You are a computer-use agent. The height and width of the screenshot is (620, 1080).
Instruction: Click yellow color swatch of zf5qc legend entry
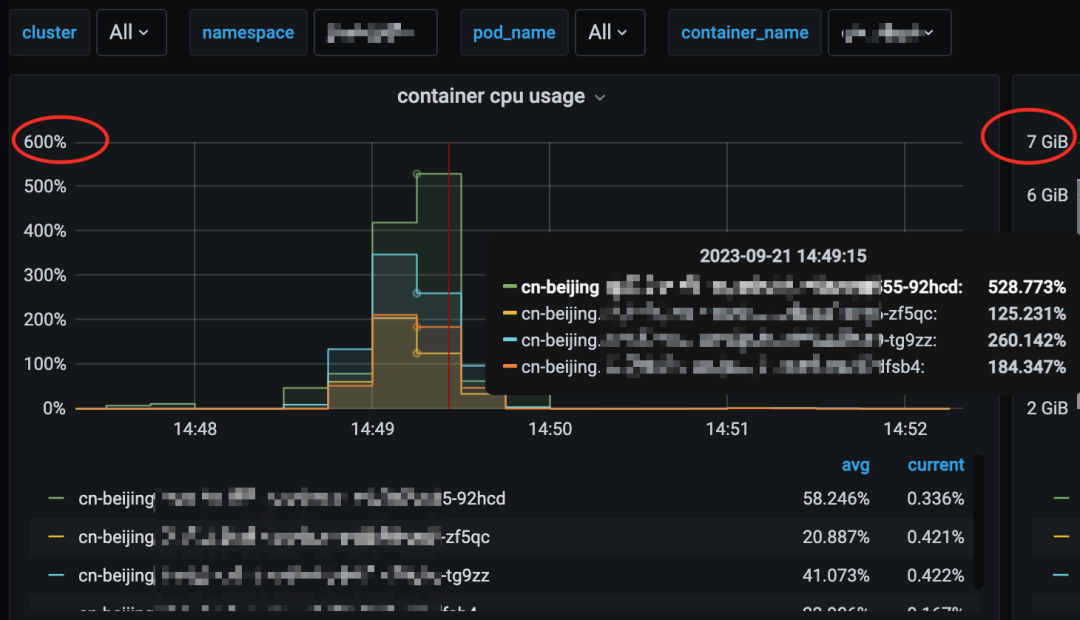point(56,537)
